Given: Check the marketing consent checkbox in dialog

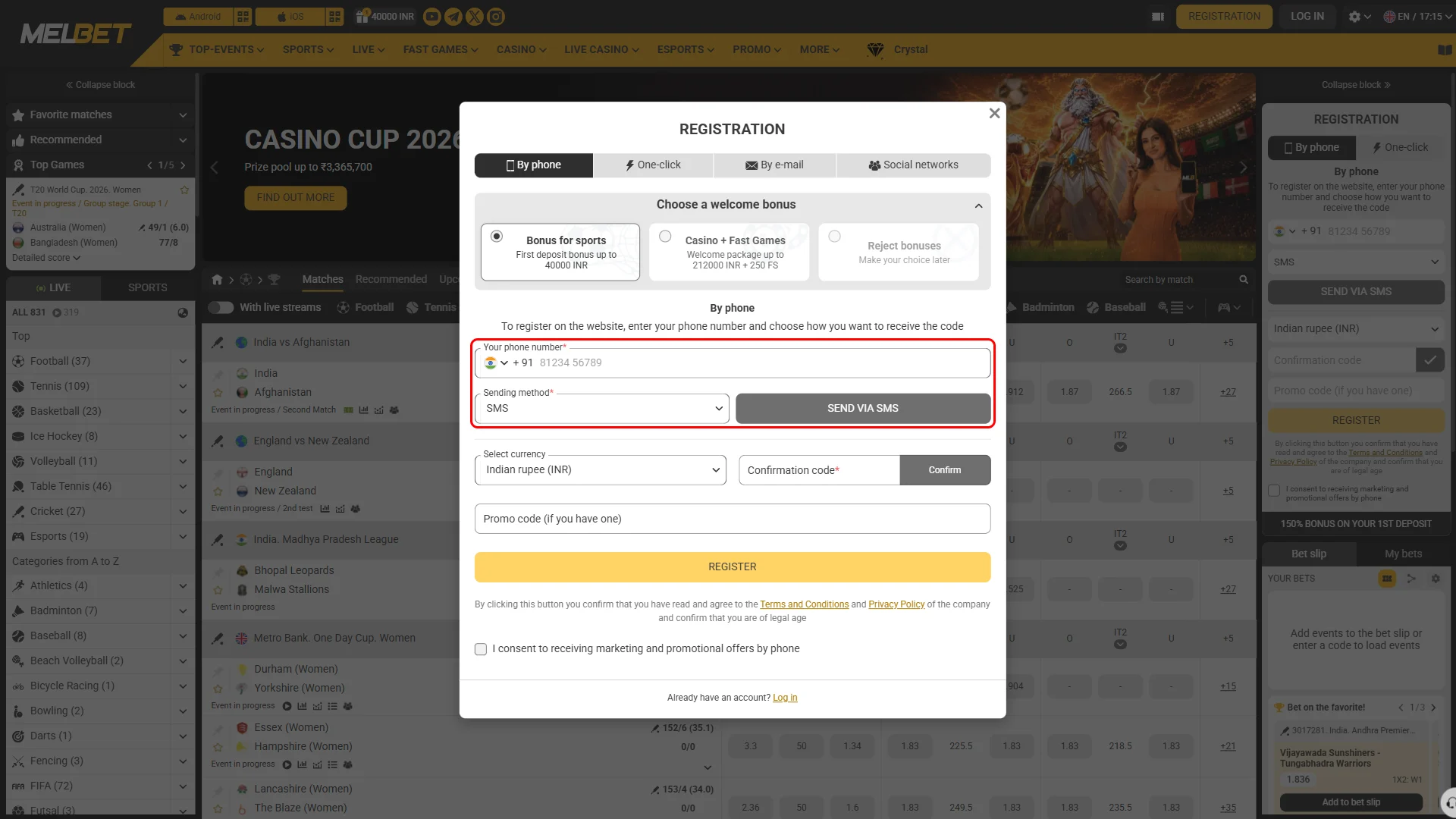Looking at the screenshot, I should 481,649.
